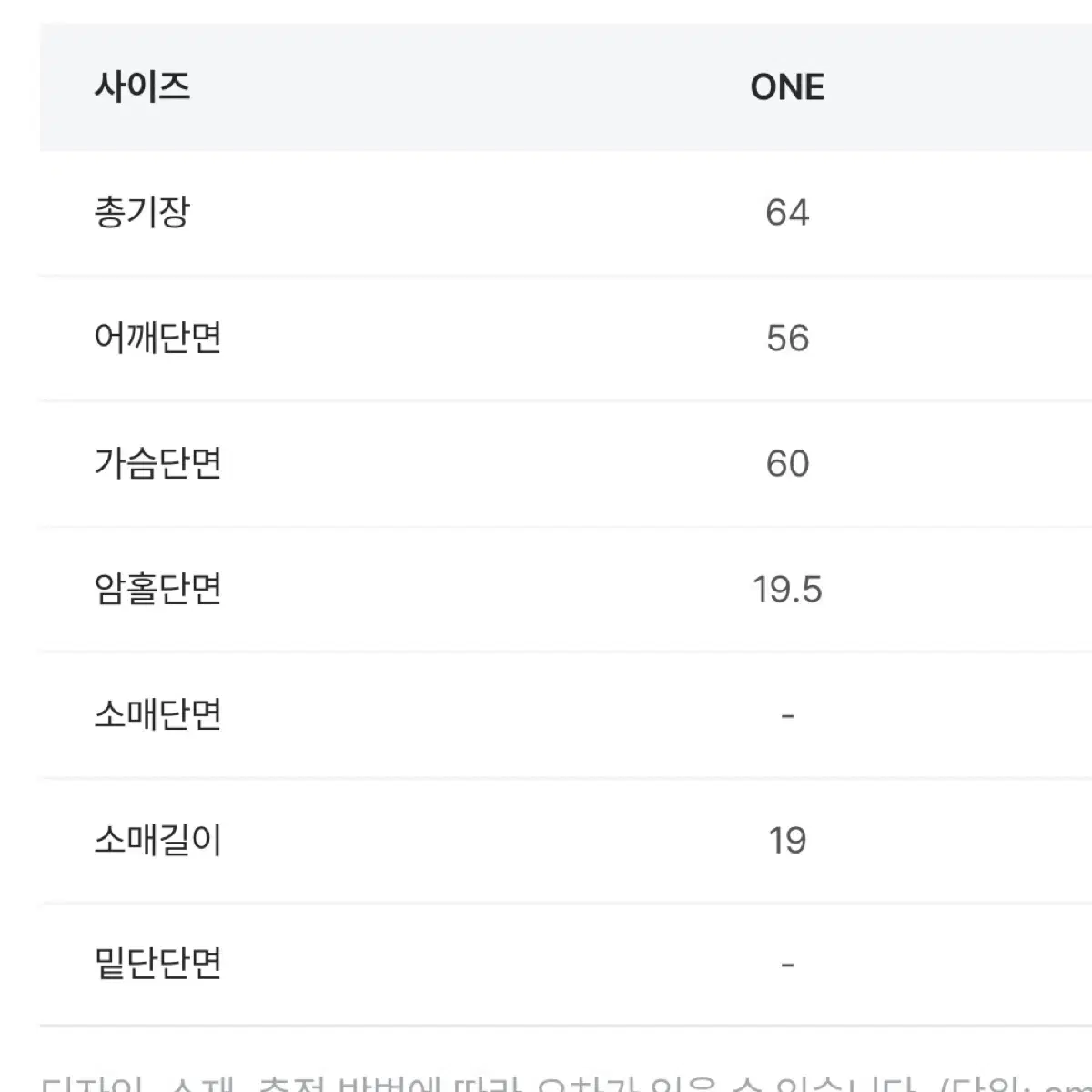The image size is (1092, 1092).
Task: Click the measurement disclaimer text below table
Action: point(566,1083)
